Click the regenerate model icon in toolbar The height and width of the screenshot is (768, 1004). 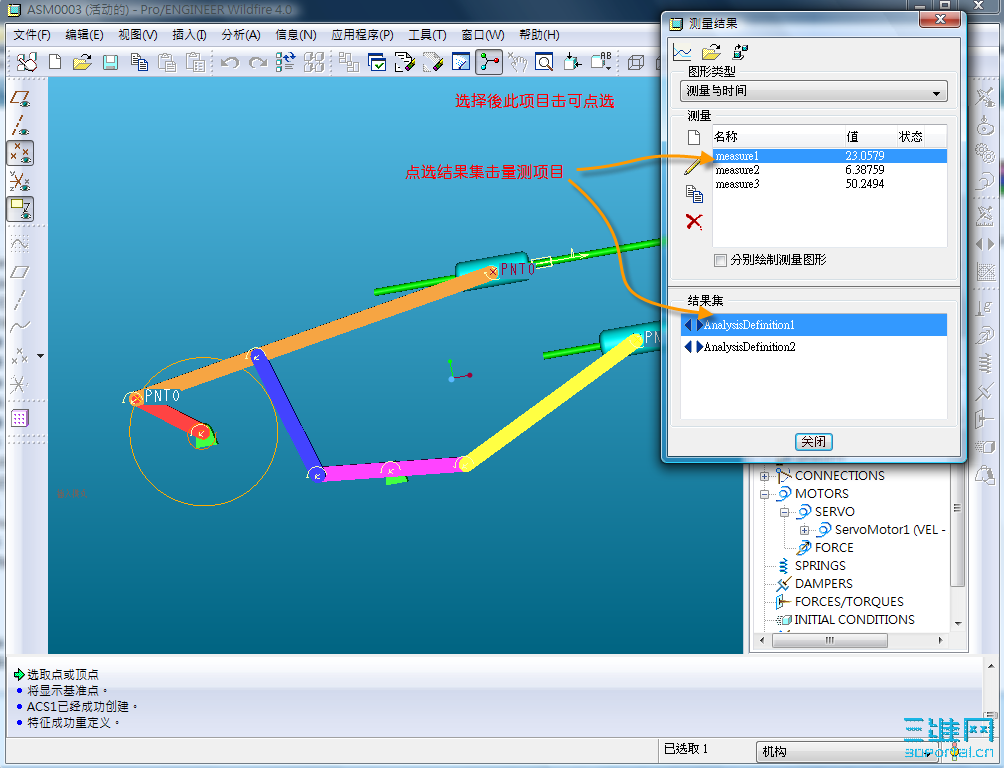click(x=286, y=62)
